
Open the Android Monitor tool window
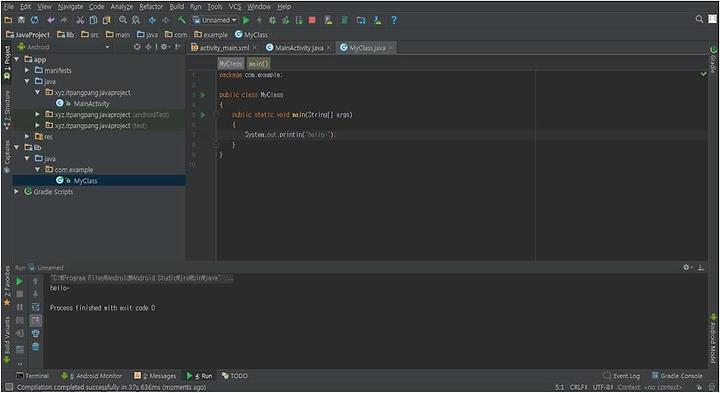tap(91, 376)
